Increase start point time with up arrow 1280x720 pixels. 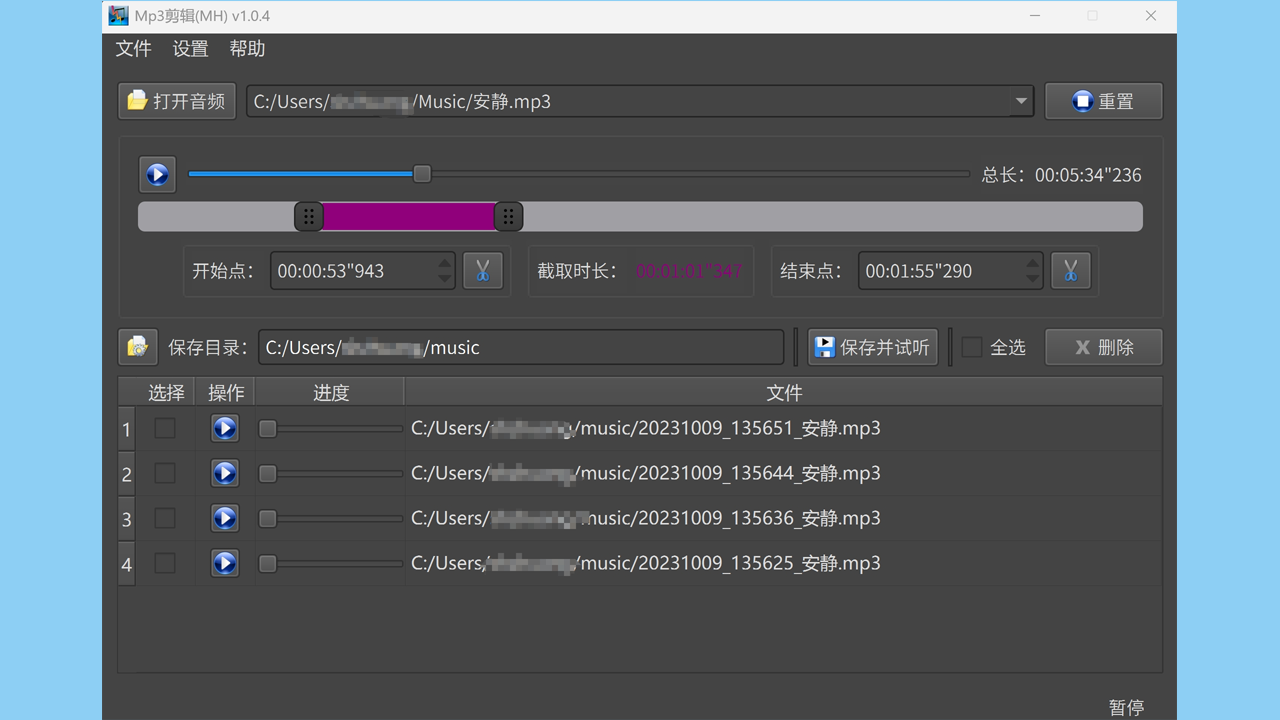click(445, 264)
